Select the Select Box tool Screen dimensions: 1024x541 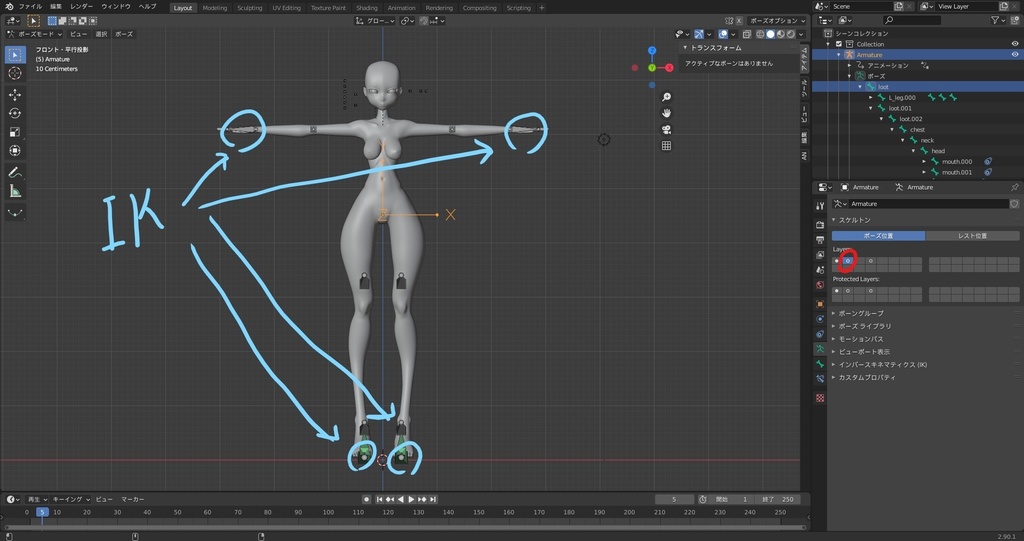click(14, 54)
